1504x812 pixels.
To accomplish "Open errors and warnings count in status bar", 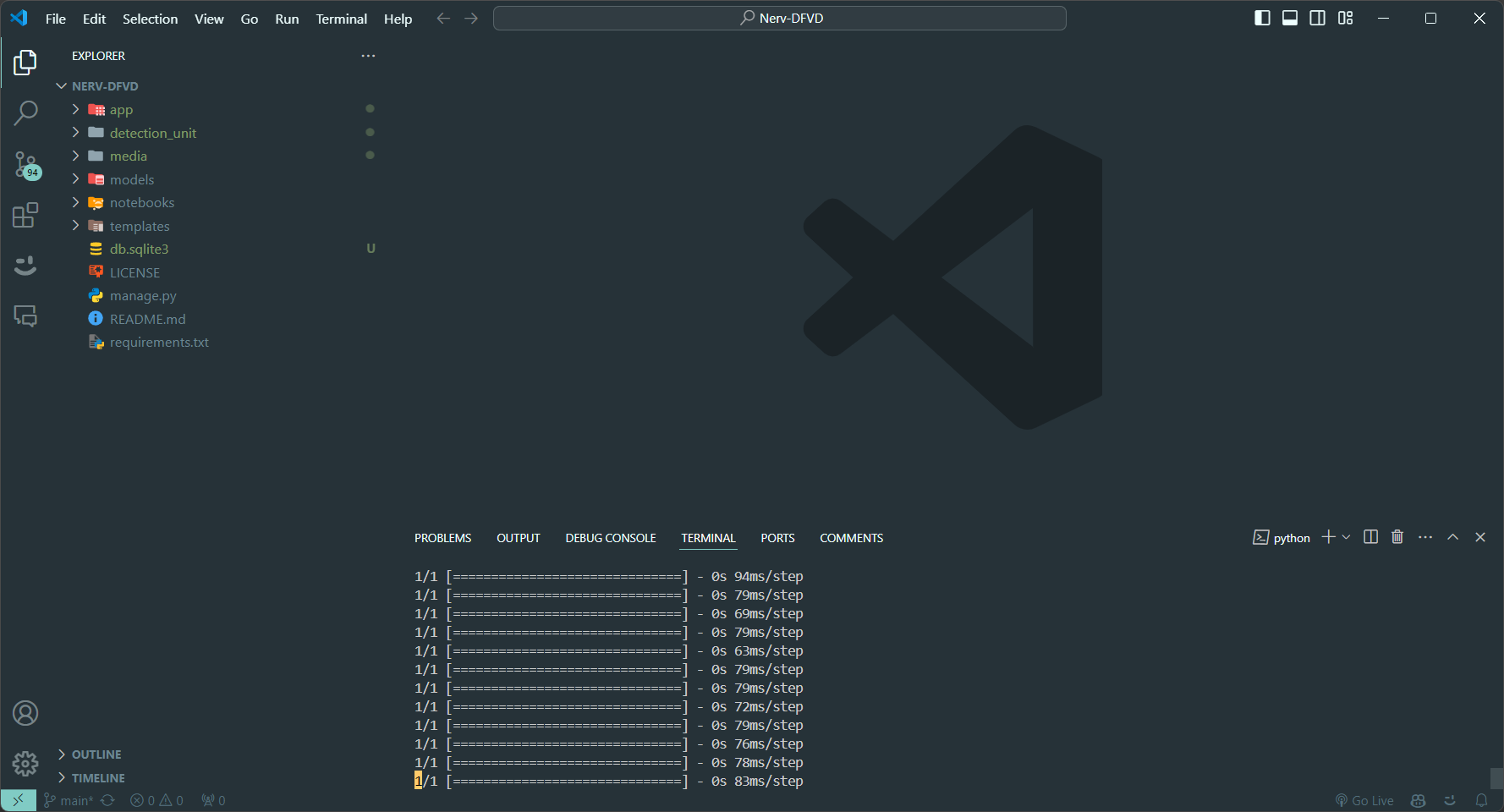I will coord(156,800).
